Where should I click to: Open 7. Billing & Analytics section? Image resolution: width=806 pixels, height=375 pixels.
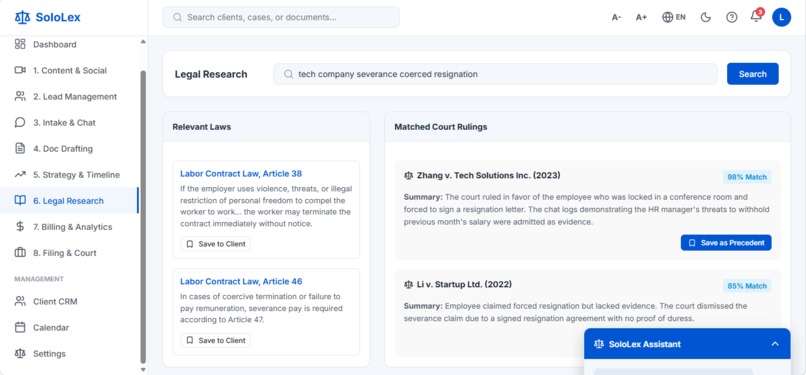click(69, 227)
